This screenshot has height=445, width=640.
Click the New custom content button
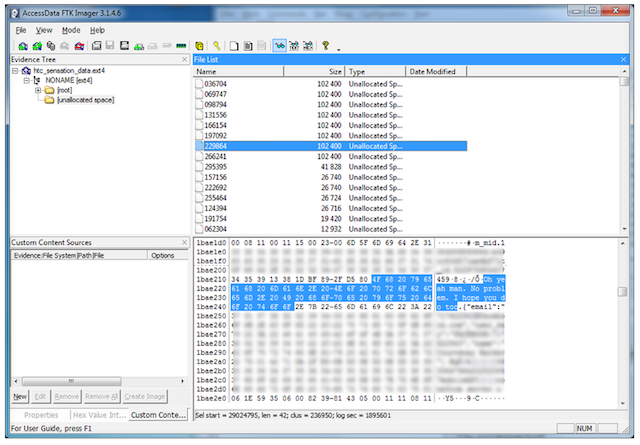click(20, 396)
